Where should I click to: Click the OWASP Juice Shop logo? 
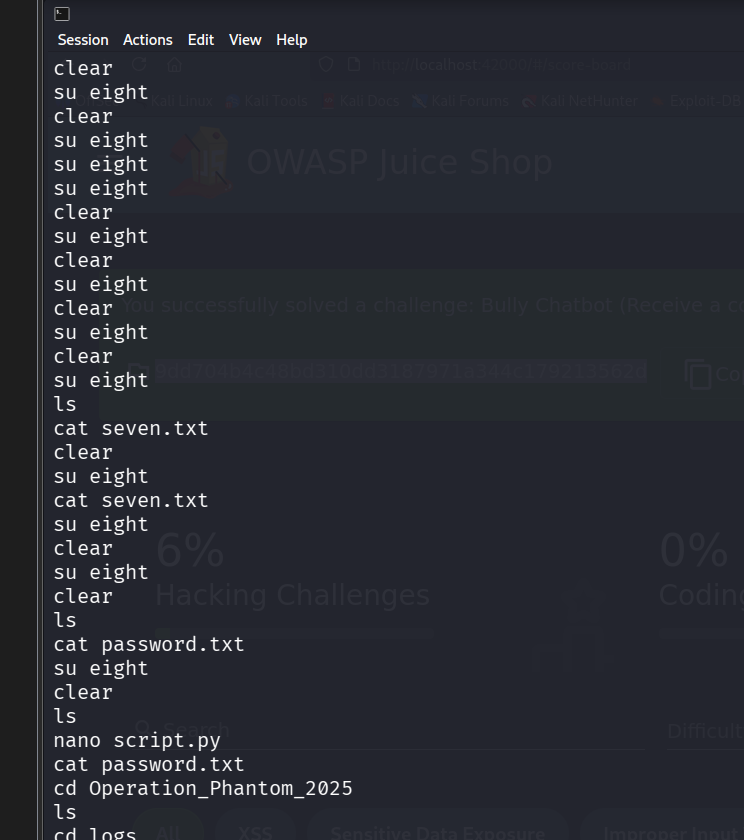(200, 162)
